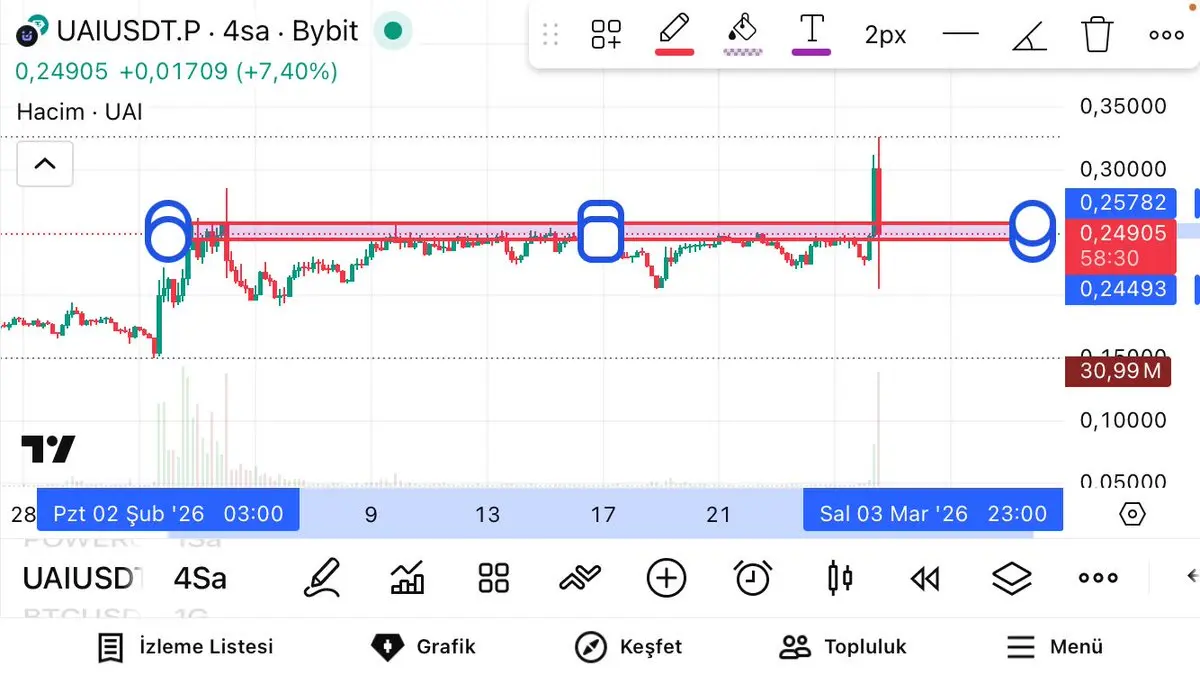Open time axis settings hexagon icon

tap(1132, 514)
